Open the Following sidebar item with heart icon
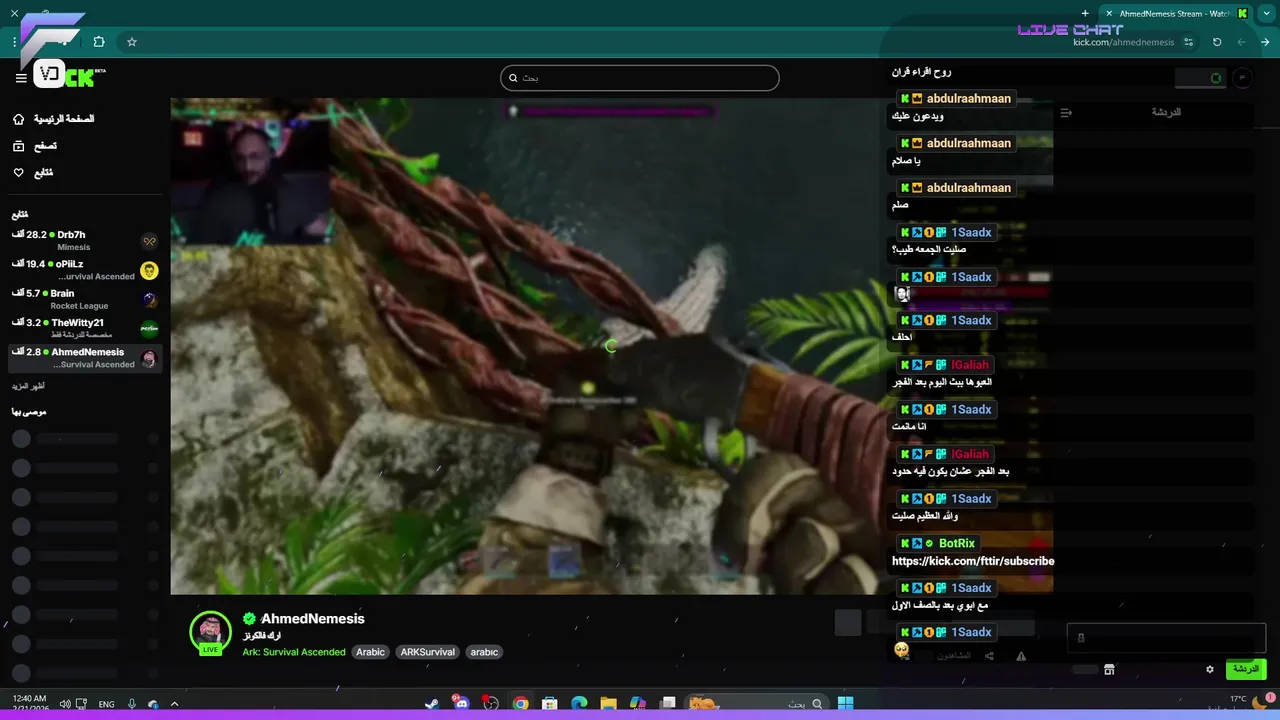Viewport: 1280px width, 720px height. click(x=33, y=173)
